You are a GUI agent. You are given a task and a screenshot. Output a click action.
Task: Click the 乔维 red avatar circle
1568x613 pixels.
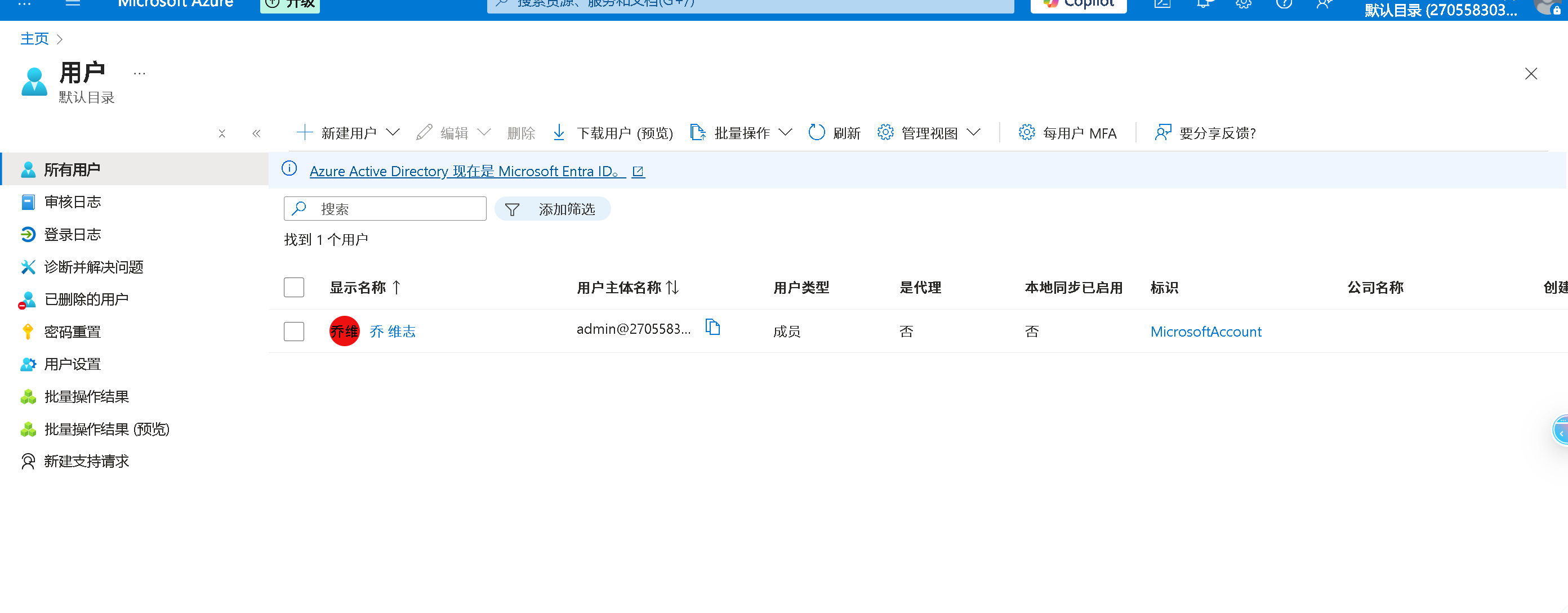click(x=345, y=332)
